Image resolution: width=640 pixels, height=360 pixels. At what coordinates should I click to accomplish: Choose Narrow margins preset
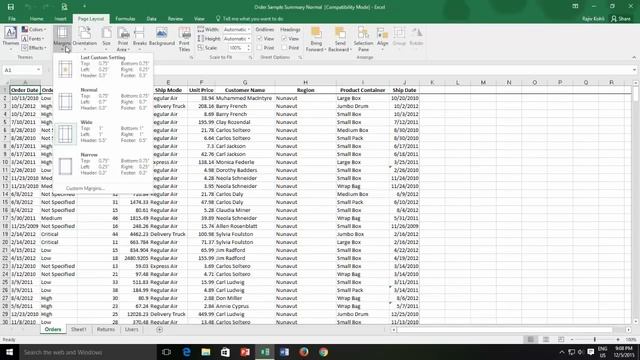pos(103,164)
